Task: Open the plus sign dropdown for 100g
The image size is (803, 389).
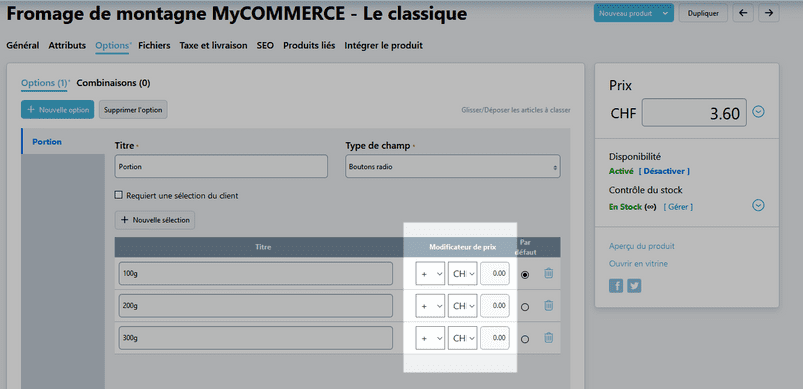Action: coord(430,273)
